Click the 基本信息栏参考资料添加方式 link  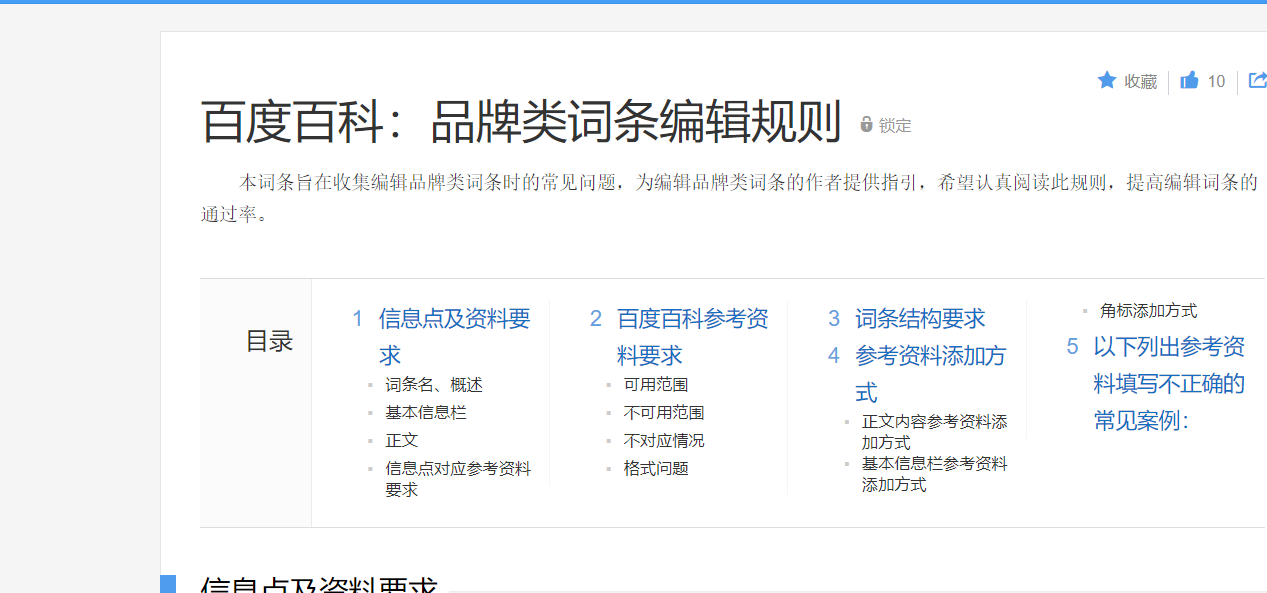click(x=934, y=473)
